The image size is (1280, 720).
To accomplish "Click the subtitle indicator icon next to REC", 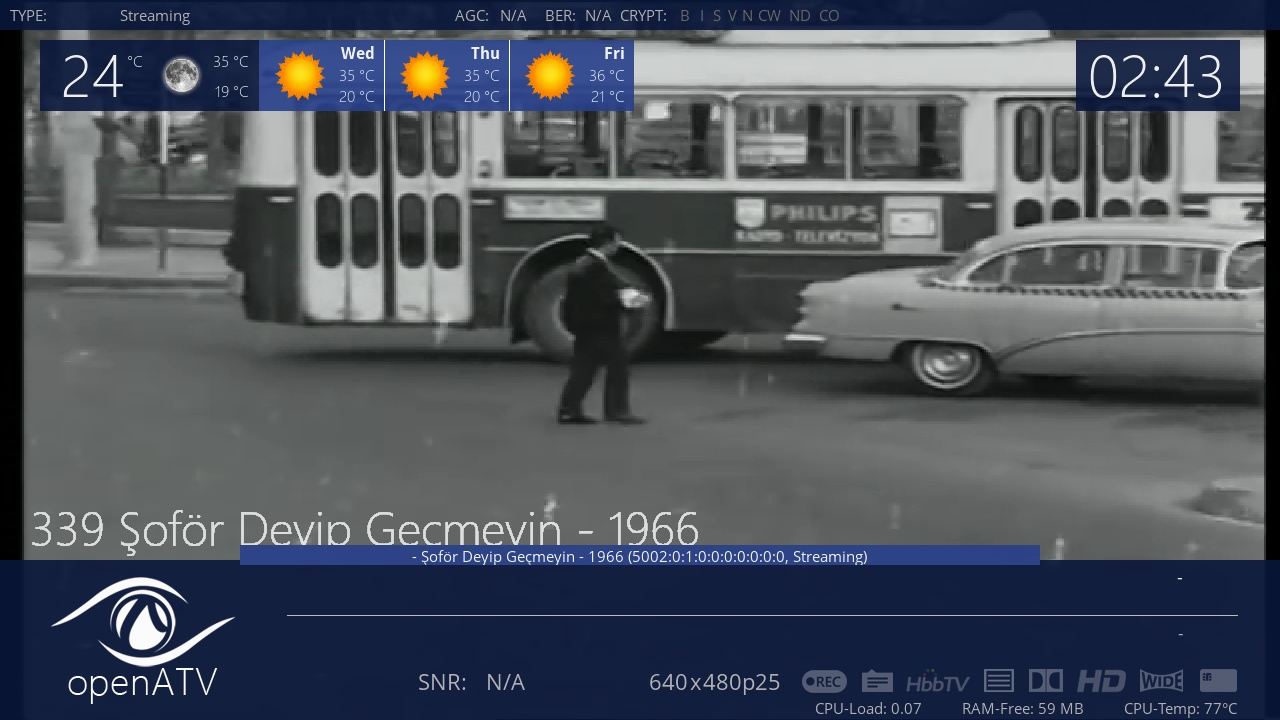I will [877, 682].
